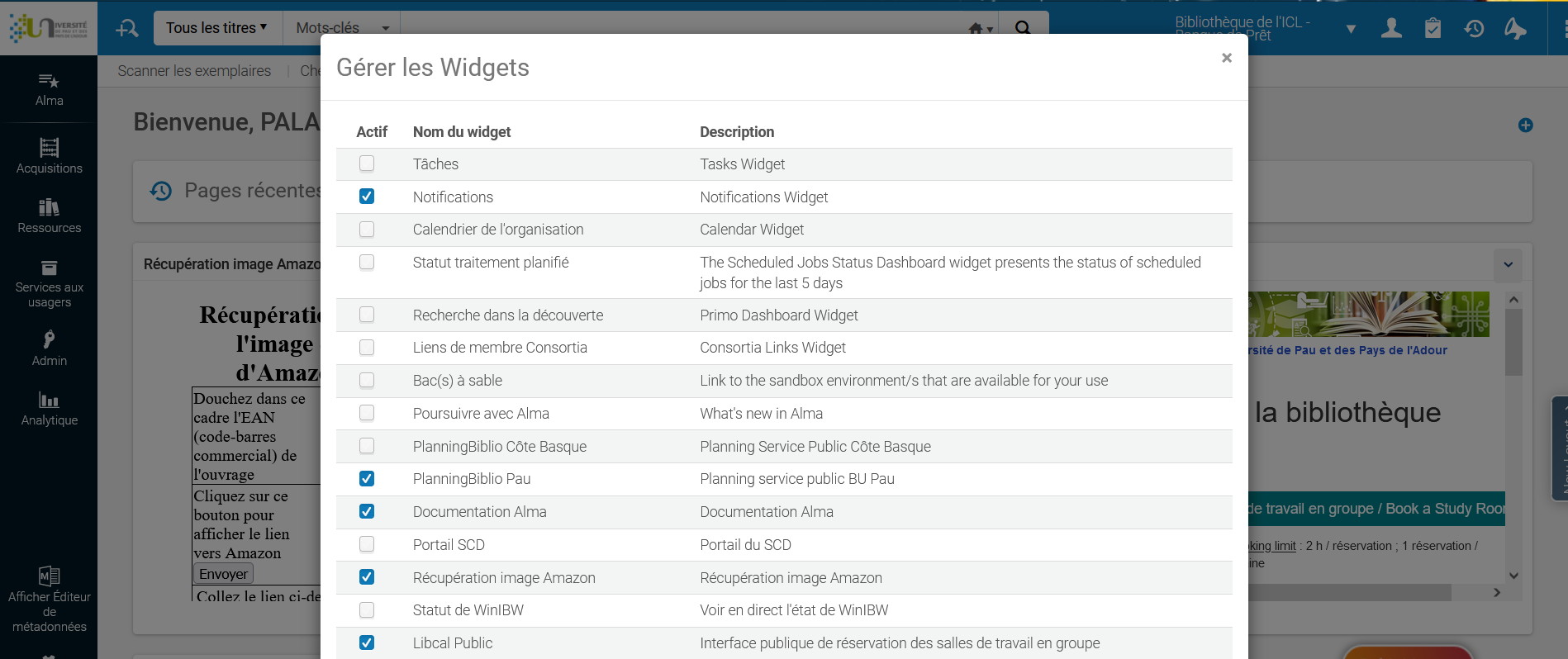Close the Gérer les Widgets dialog
Viewport: 1568px width, 659px height.
point(1227,58)
